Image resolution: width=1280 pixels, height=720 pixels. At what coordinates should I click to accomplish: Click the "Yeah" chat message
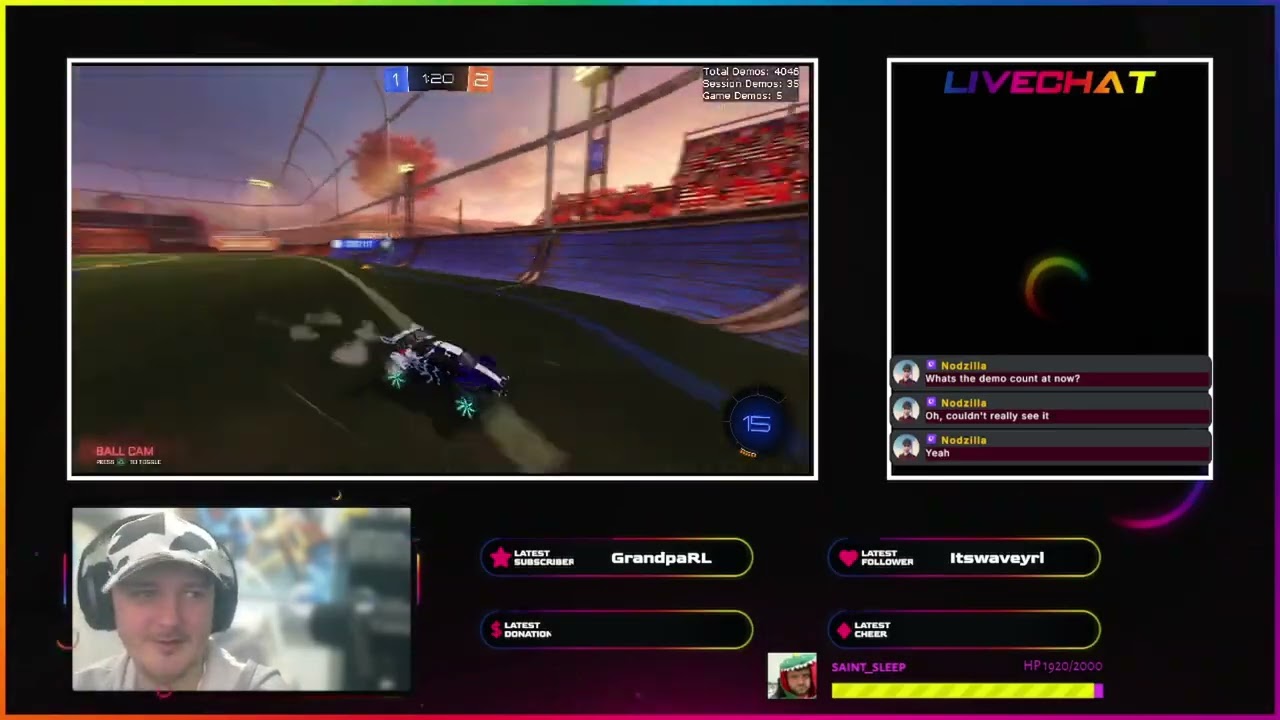tap(937, 453)
